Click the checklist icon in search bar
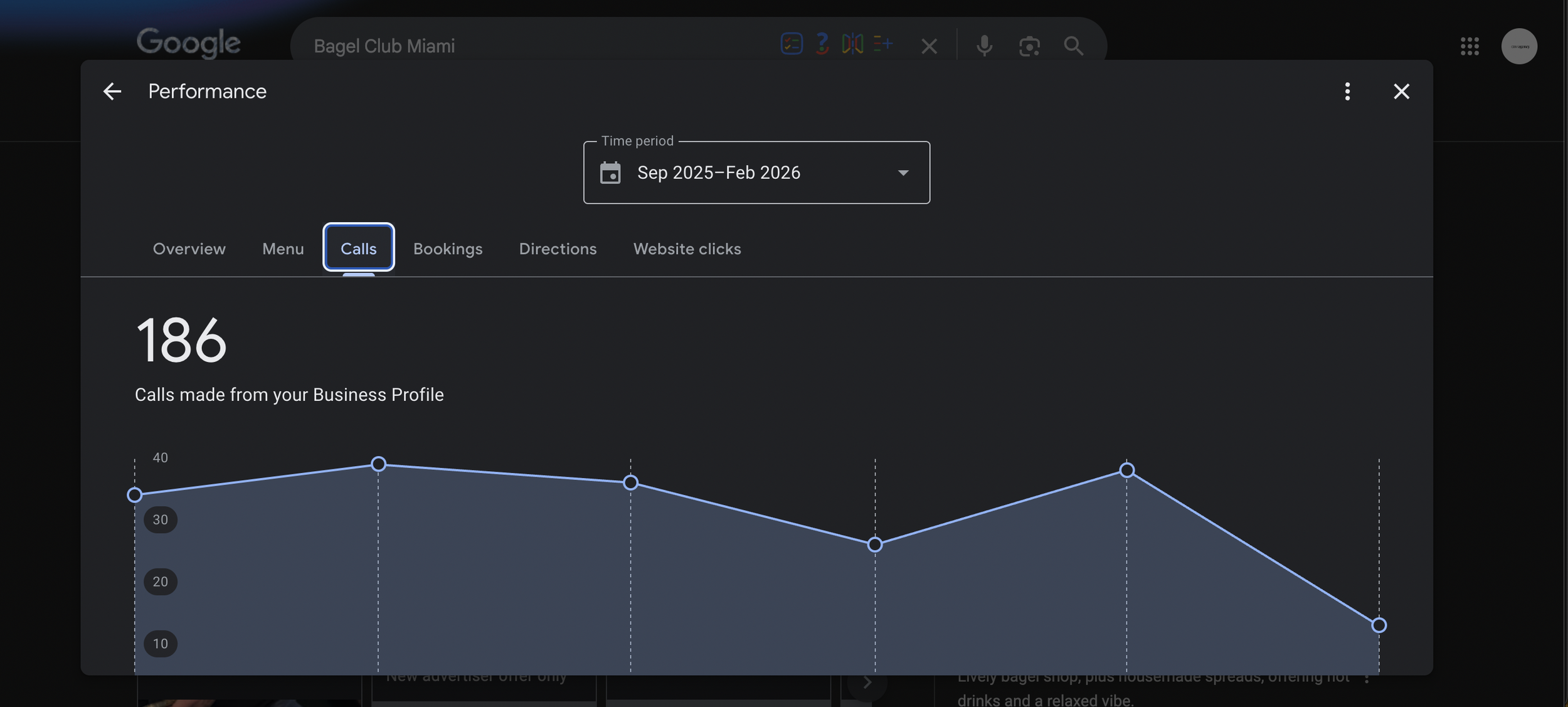Screen dimensions: 1568x707 tap(792, 44)
